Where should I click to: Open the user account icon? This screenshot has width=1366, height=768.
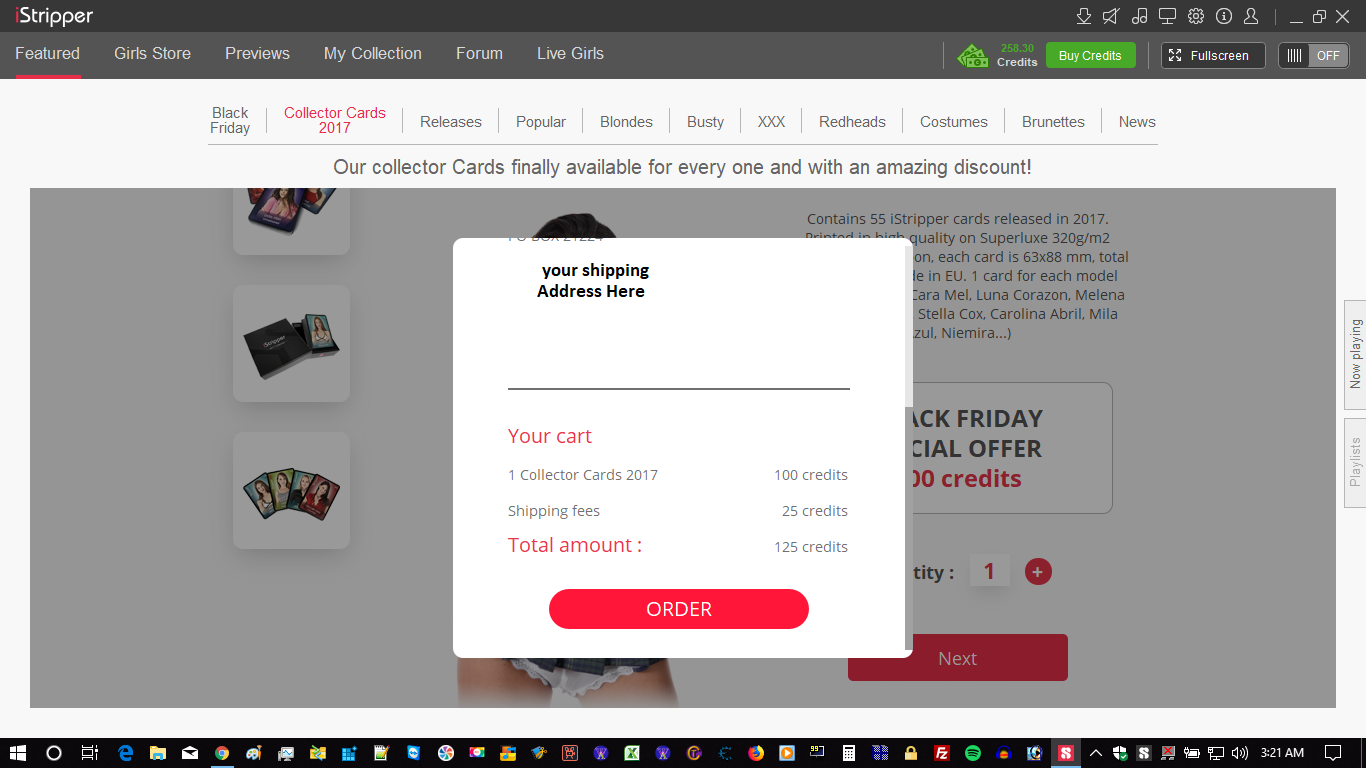pyautogui.click(x=1251, y=16)
